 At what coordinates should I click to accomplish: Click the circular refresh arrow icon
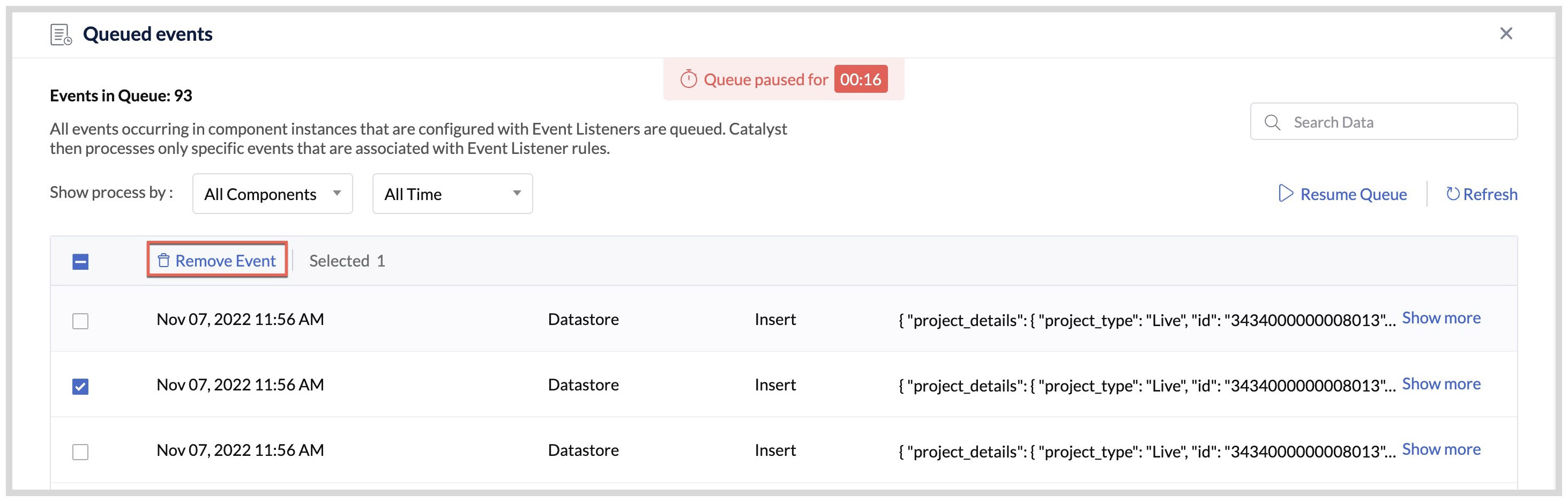pos(1452,194)
